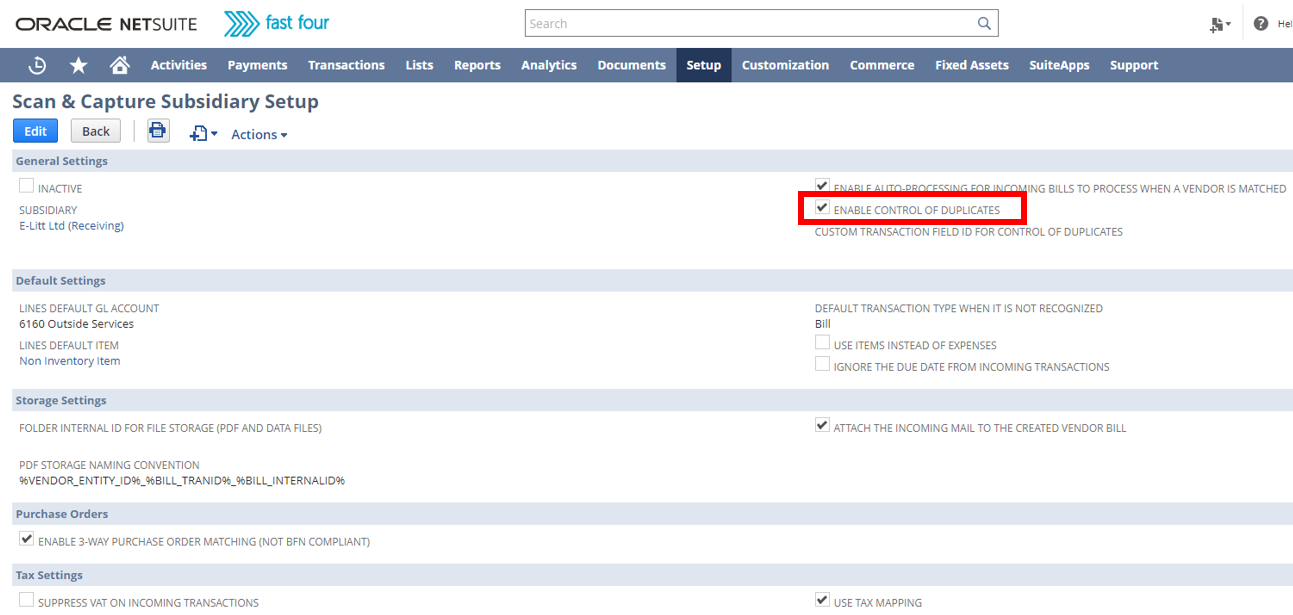The width and height of the screenshot is (1293, 615).
Task: Toggle Enable Auto-Processing for Incoming Bills checkbox
Action: point(822,186)
